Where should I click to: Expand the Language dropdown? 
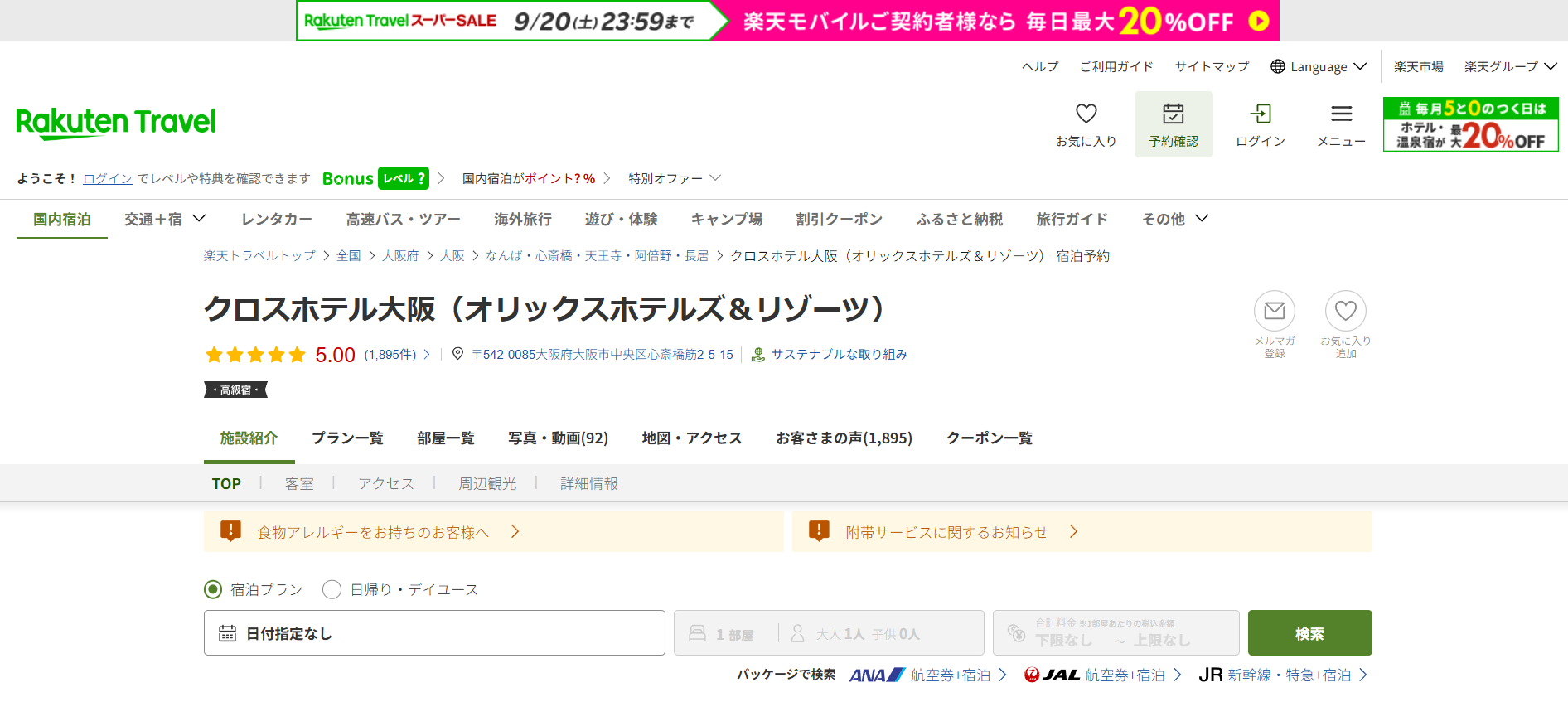1319,66
